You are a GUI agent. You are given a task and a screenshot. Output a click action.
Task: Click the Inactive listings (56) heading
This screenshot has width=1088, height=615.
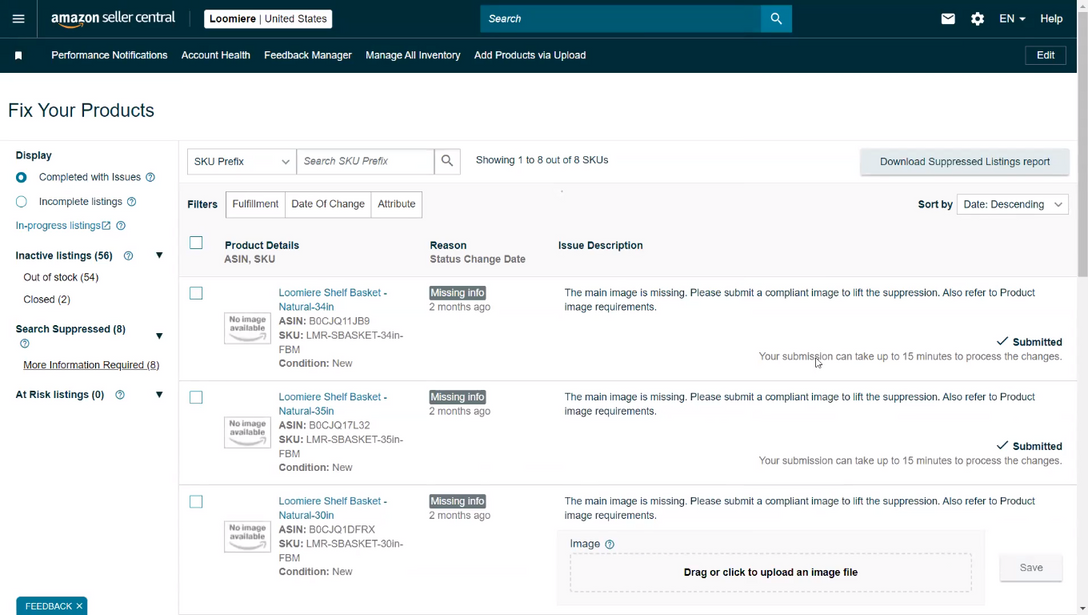click(64, 256)
